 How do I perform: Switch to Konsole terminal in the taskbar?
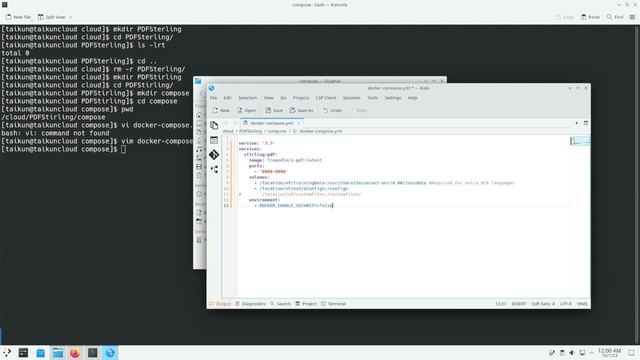pos(93,353)
